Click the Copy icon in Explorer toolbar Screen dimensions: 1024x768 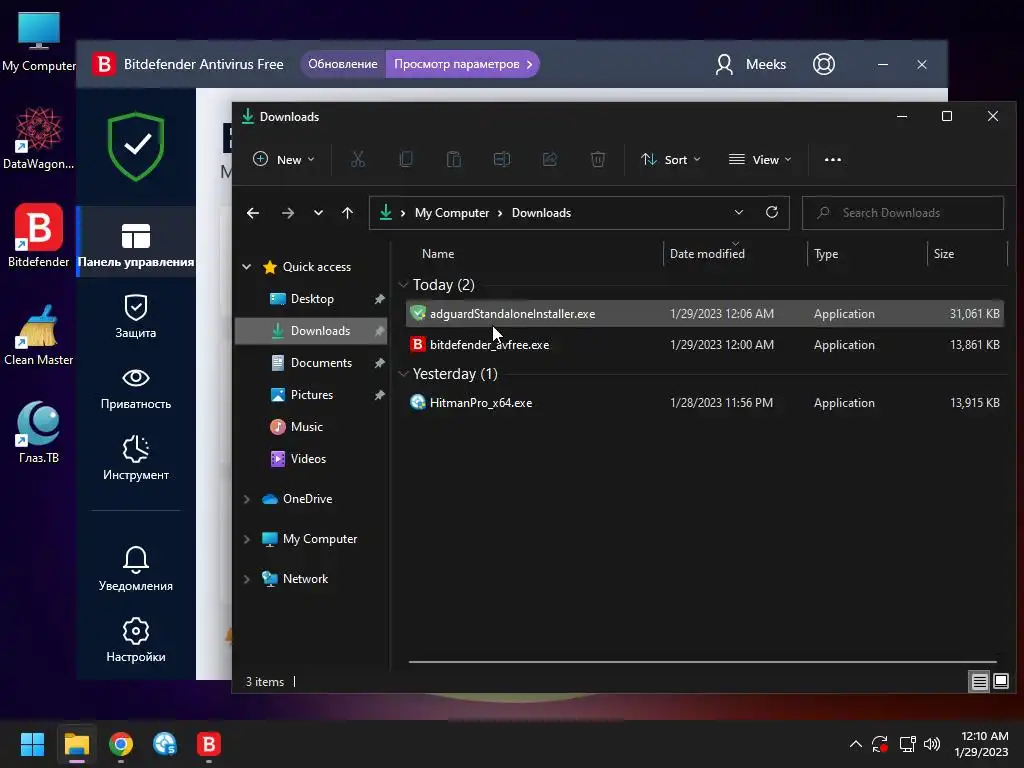coord(406,159)
